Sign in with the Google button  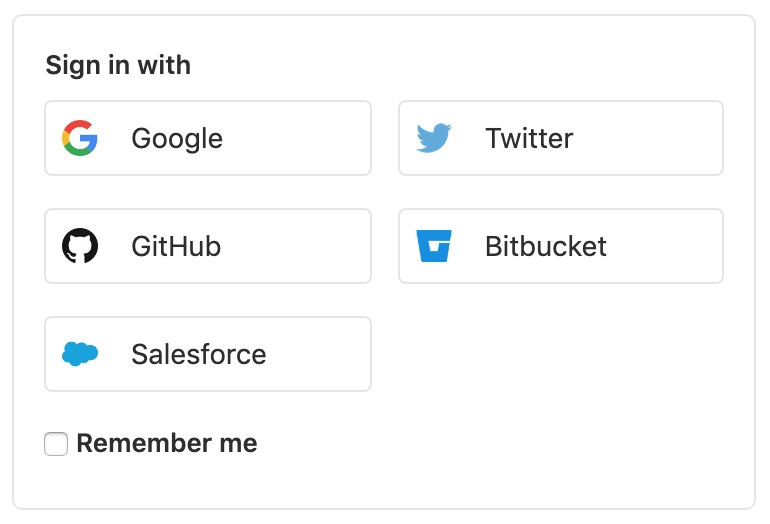tap(208, 138)
